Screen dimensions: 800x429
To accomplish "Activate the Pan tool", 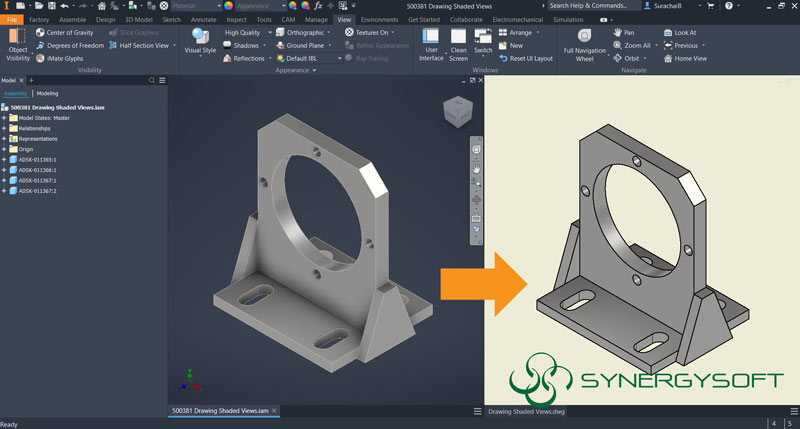I will click(x=624, y=33).
